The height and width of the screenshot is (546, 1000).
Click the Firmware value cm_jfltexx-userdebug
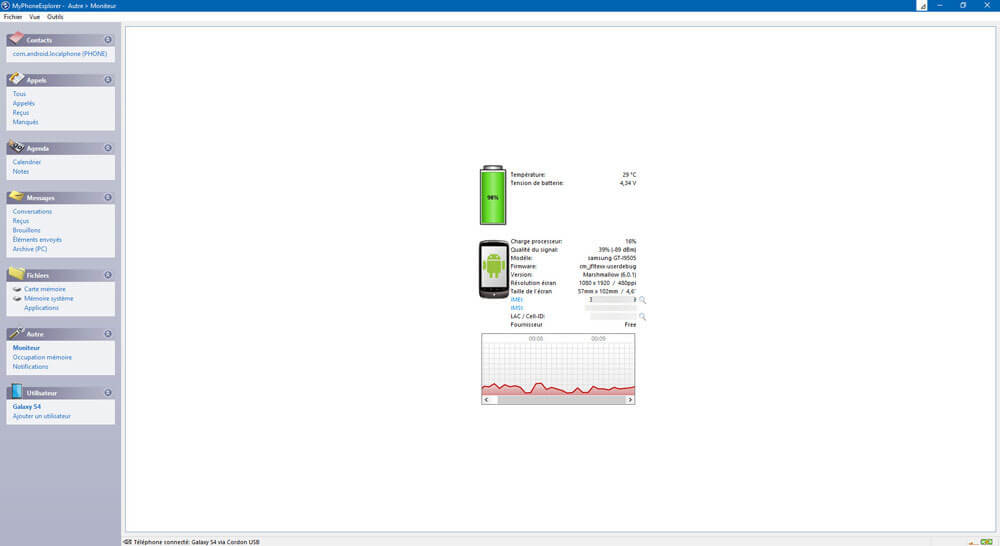(x=607, y=267)
